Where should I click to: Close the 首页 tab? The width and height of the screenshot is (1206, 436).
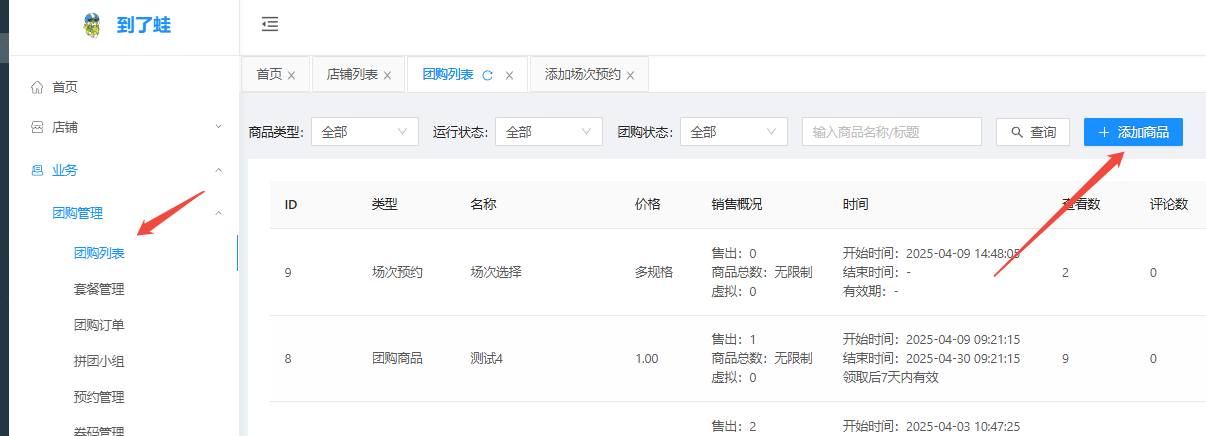tap(291, 75)
